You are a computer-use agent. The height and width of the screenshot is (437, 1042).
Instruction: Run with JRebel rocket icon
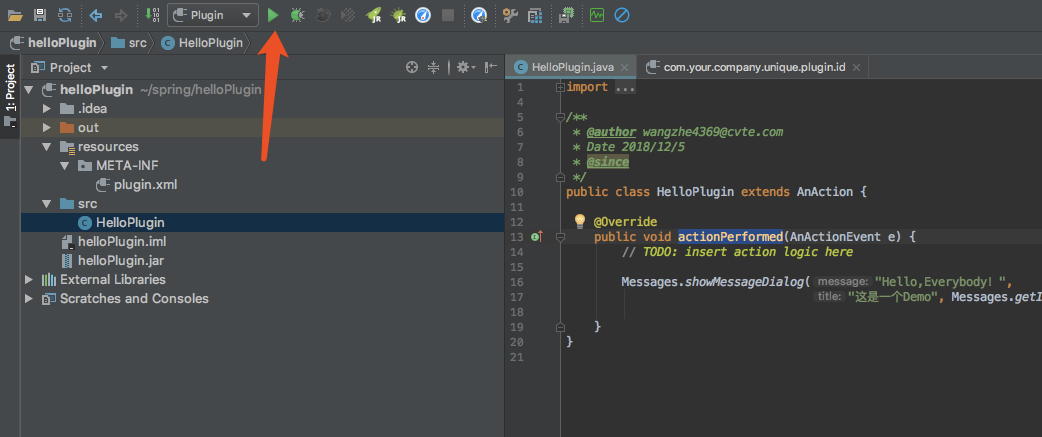pyautogui.click(x=373, y=15)
